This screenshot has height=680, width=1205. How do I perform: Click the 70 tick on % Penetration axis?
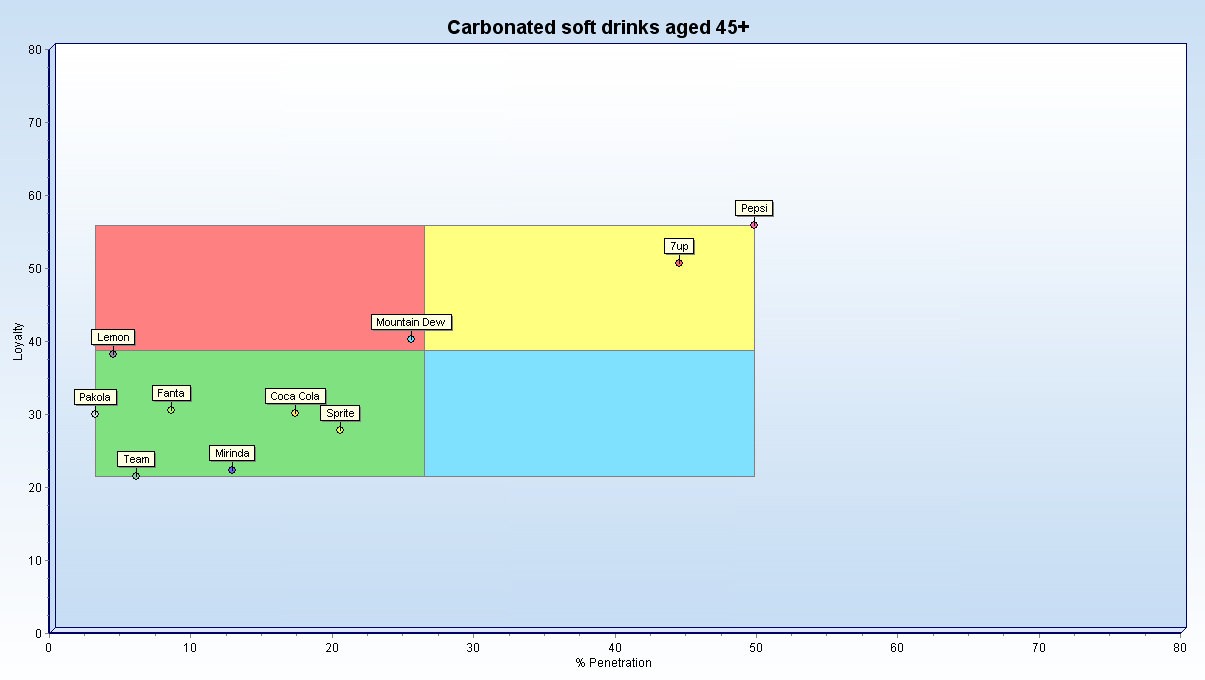point(1039,648)
